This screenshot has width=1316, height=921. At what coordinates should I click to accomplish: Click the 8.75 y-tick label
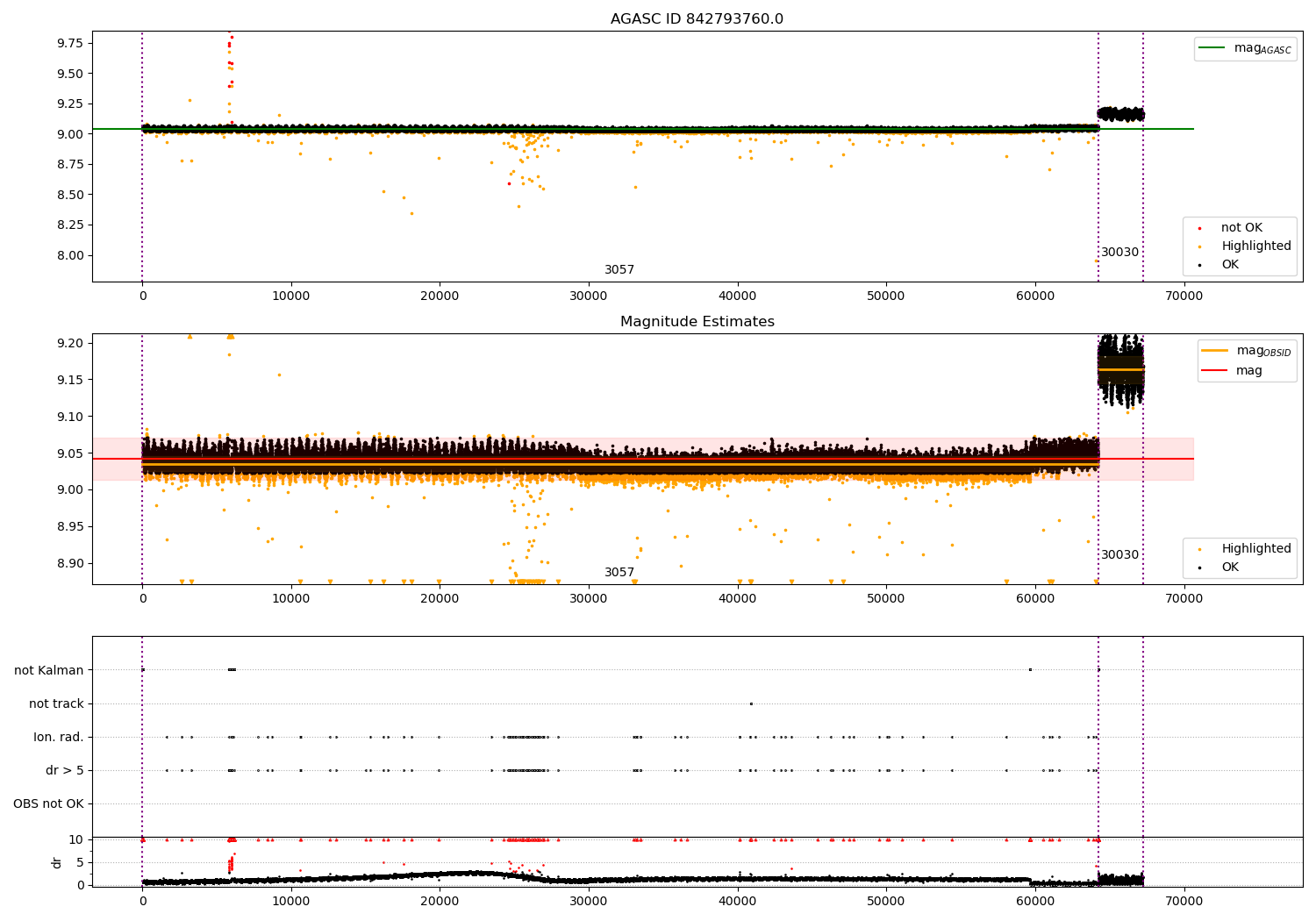click(70, 165)
